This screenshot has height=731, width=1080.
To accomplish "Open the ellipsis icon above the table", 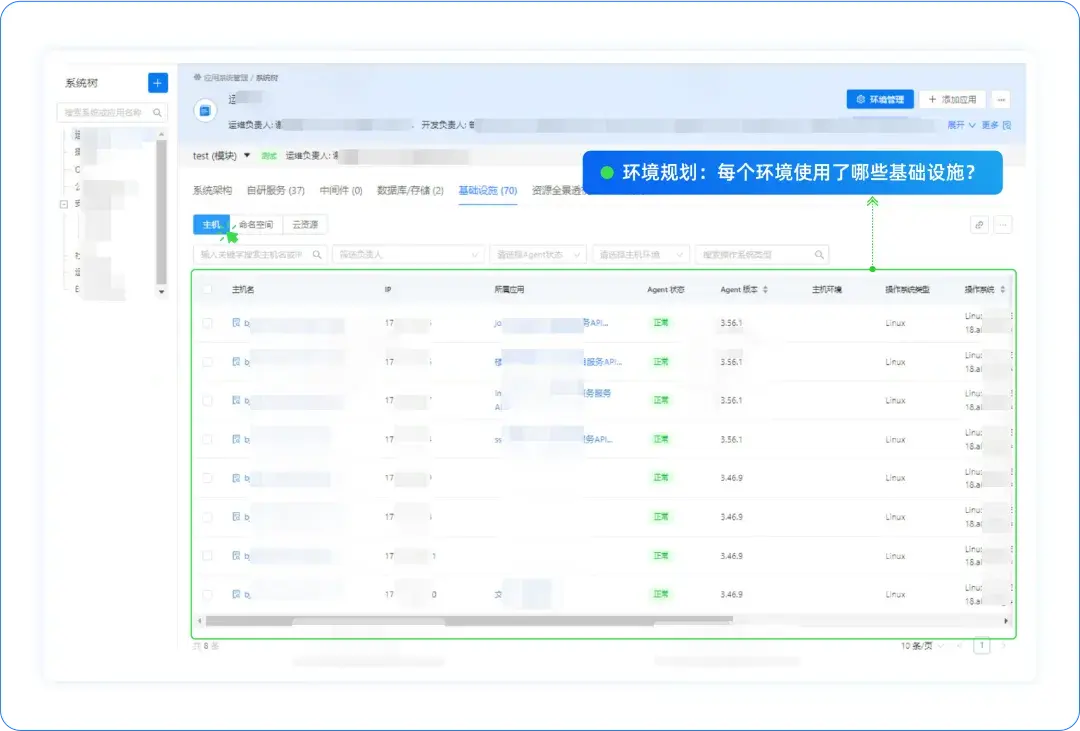I will tap(1001, 223).
